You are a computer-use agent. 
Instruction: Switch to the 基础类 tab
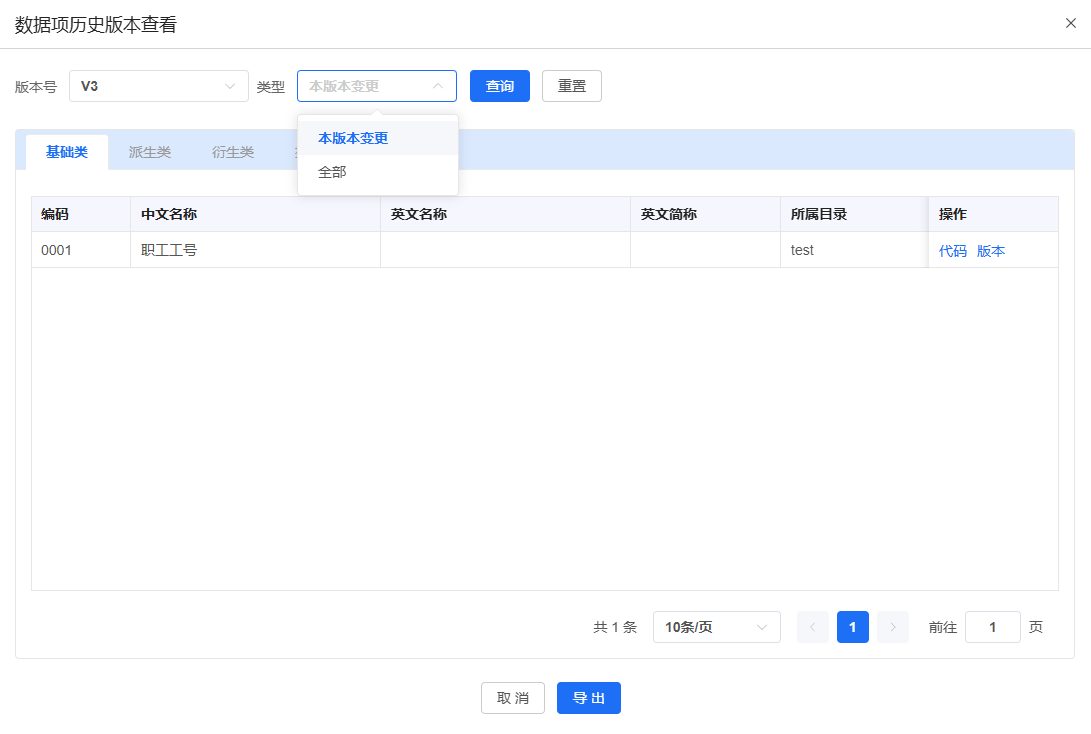pyautogui.click(x=67, y=152)
